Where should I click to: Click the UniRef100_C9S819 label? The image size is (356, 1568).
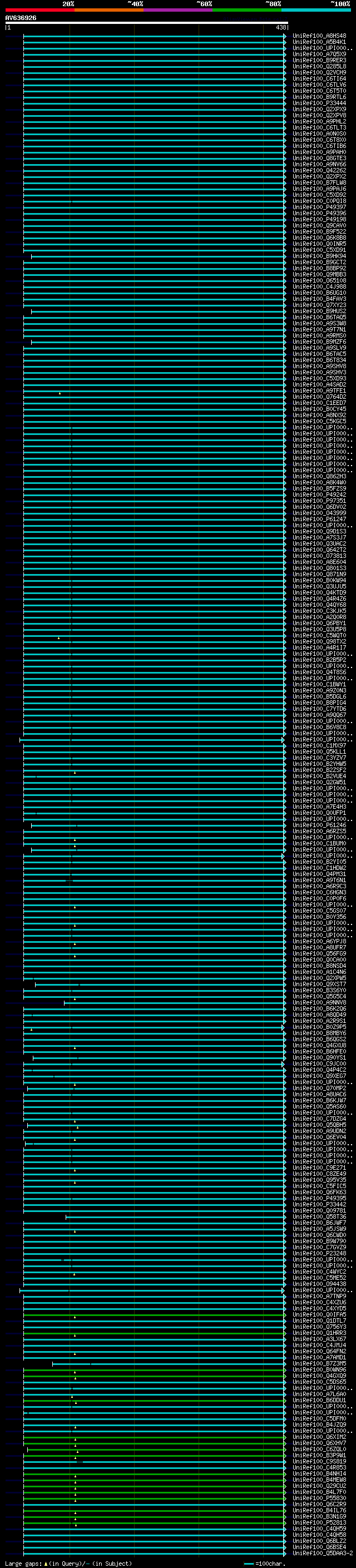point(319,1461)
